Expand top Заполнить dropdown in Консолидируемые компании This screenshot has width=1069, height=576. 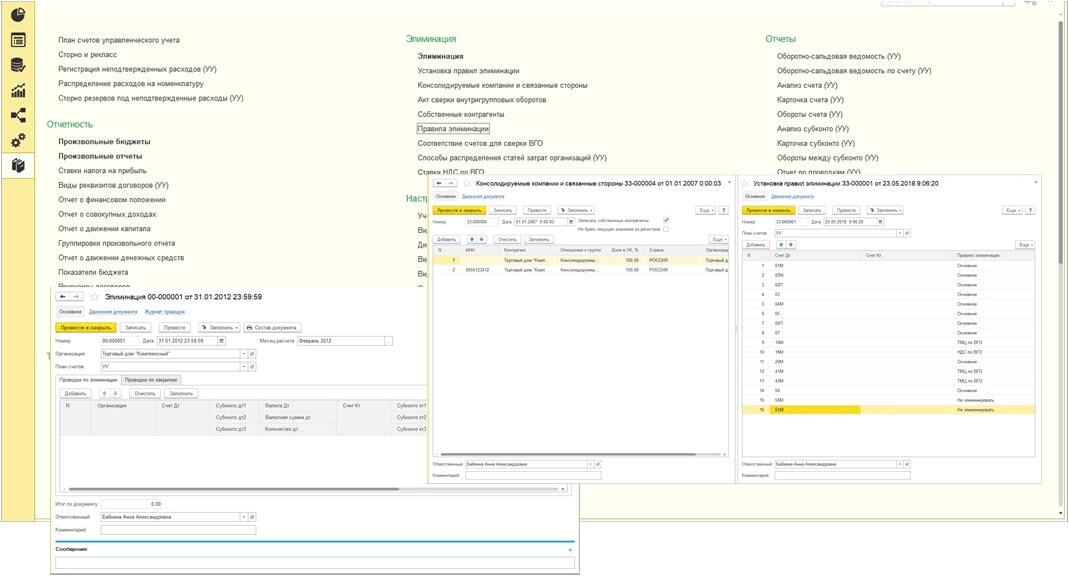point(577,211)
